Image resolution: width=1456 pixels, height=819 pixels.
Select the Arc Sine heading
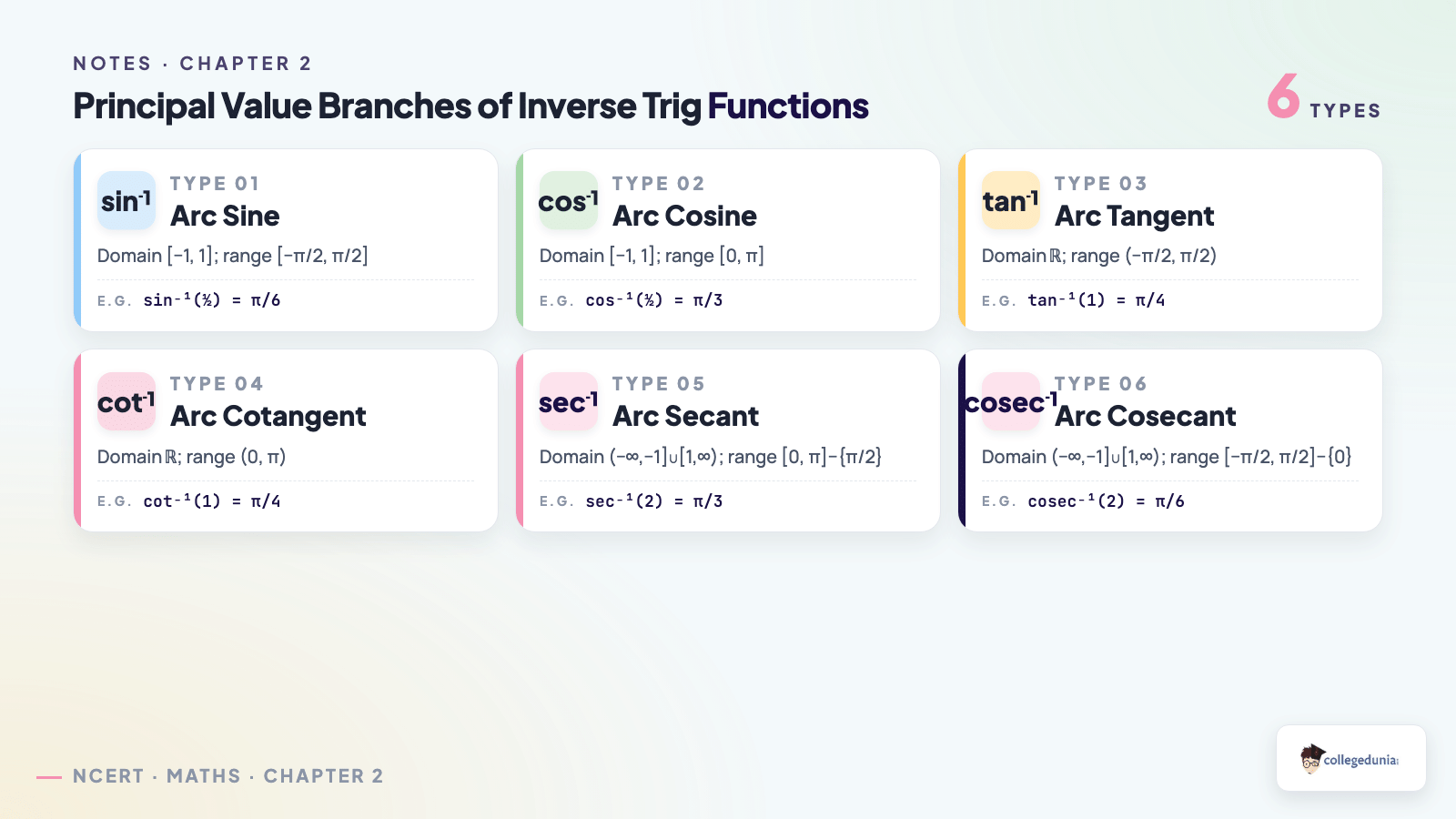coord(225,216)
